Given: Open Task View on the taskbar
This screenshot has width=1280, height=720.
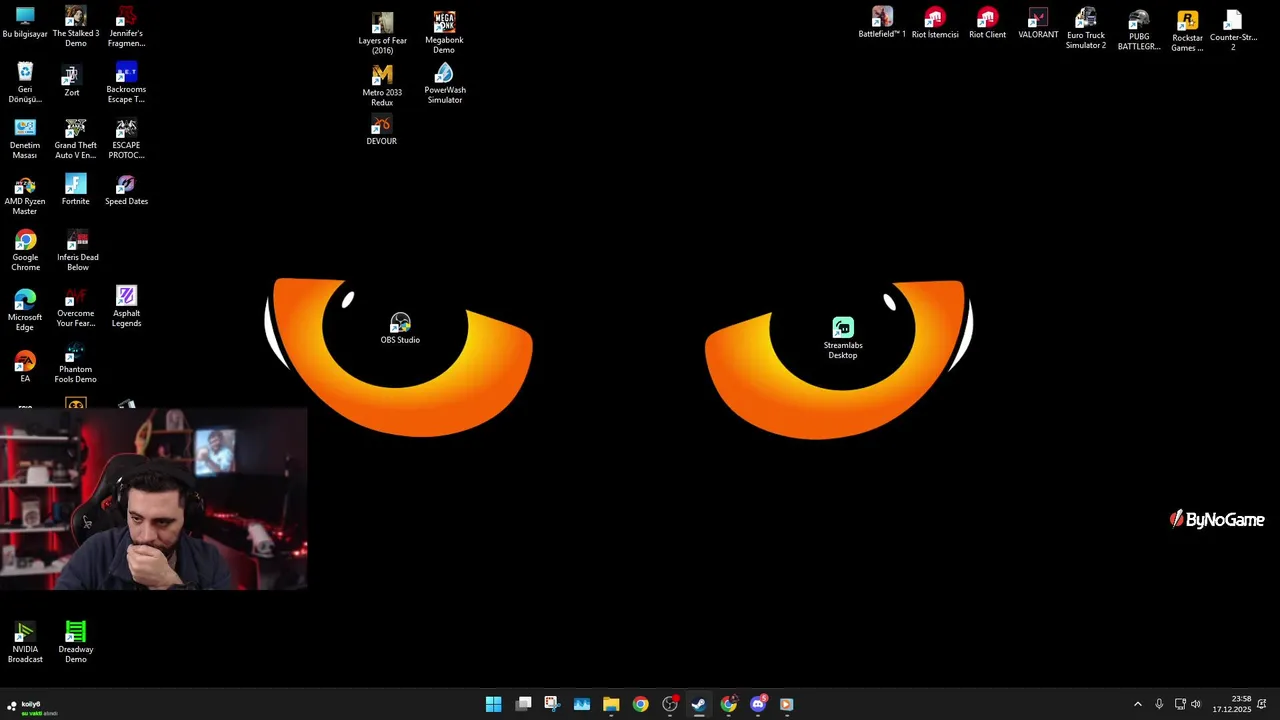Looking at the screenshot, I should tap(523, 704).
